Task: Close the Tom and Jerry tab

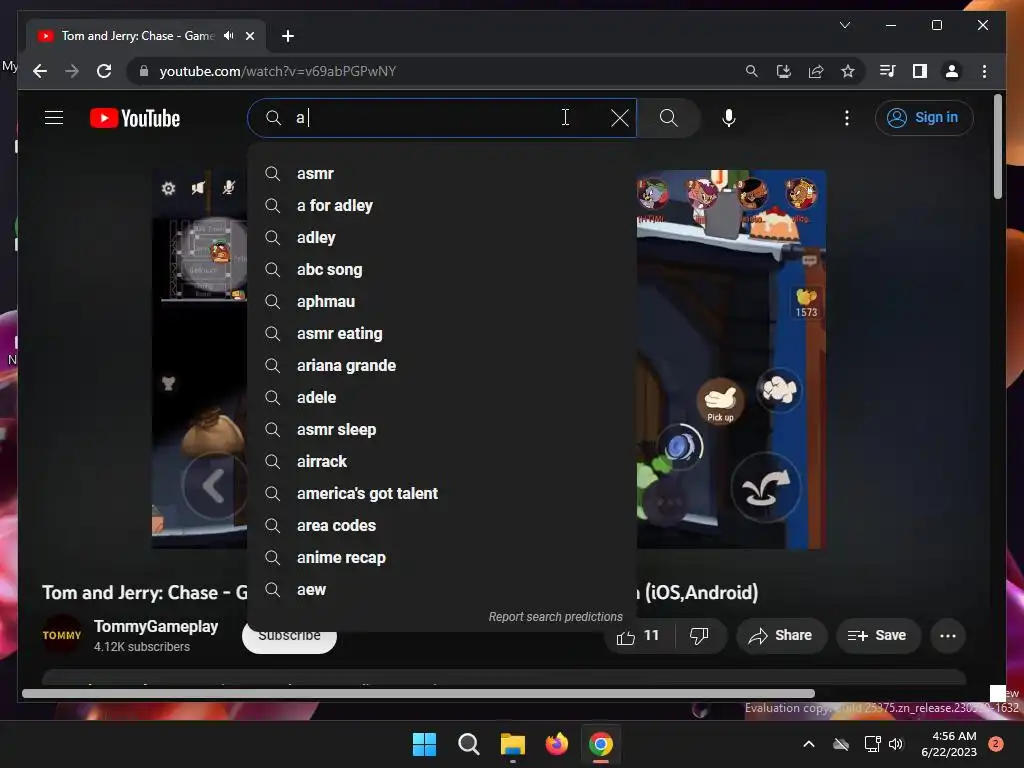Action: 249,36
